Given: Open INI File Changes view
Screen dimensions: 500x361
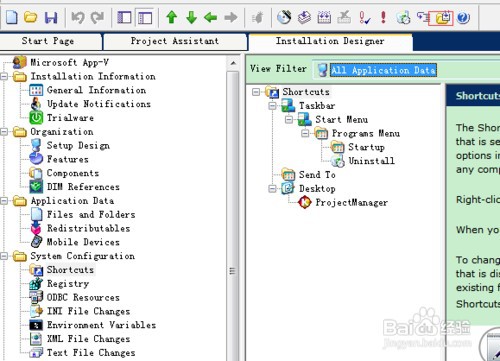Looking at the screenshot, I should tap(88, 311).
